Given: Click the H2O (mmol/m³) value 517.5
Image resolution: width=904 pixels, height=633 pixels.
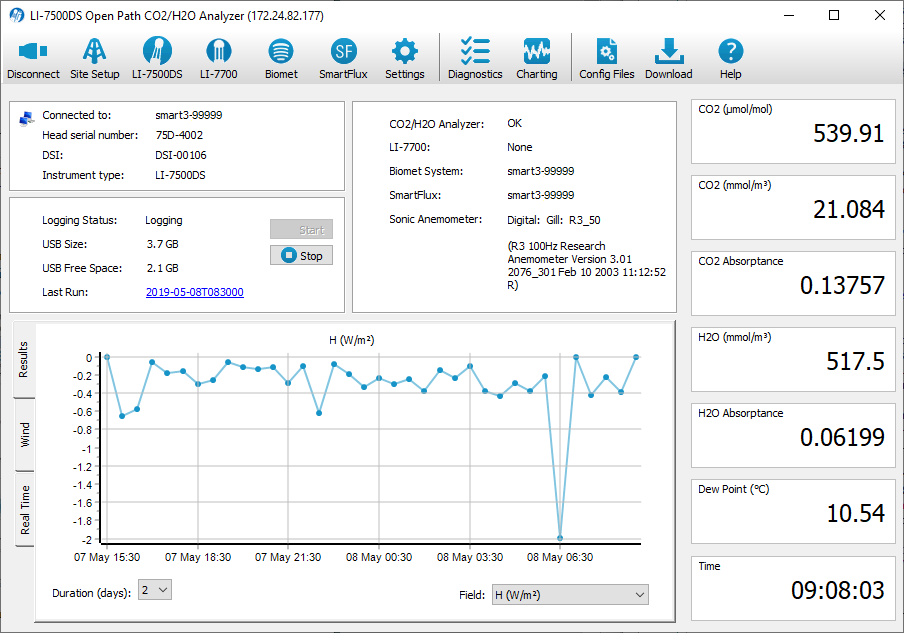Looking at the screenshot, I should click(x=855, y=361).
